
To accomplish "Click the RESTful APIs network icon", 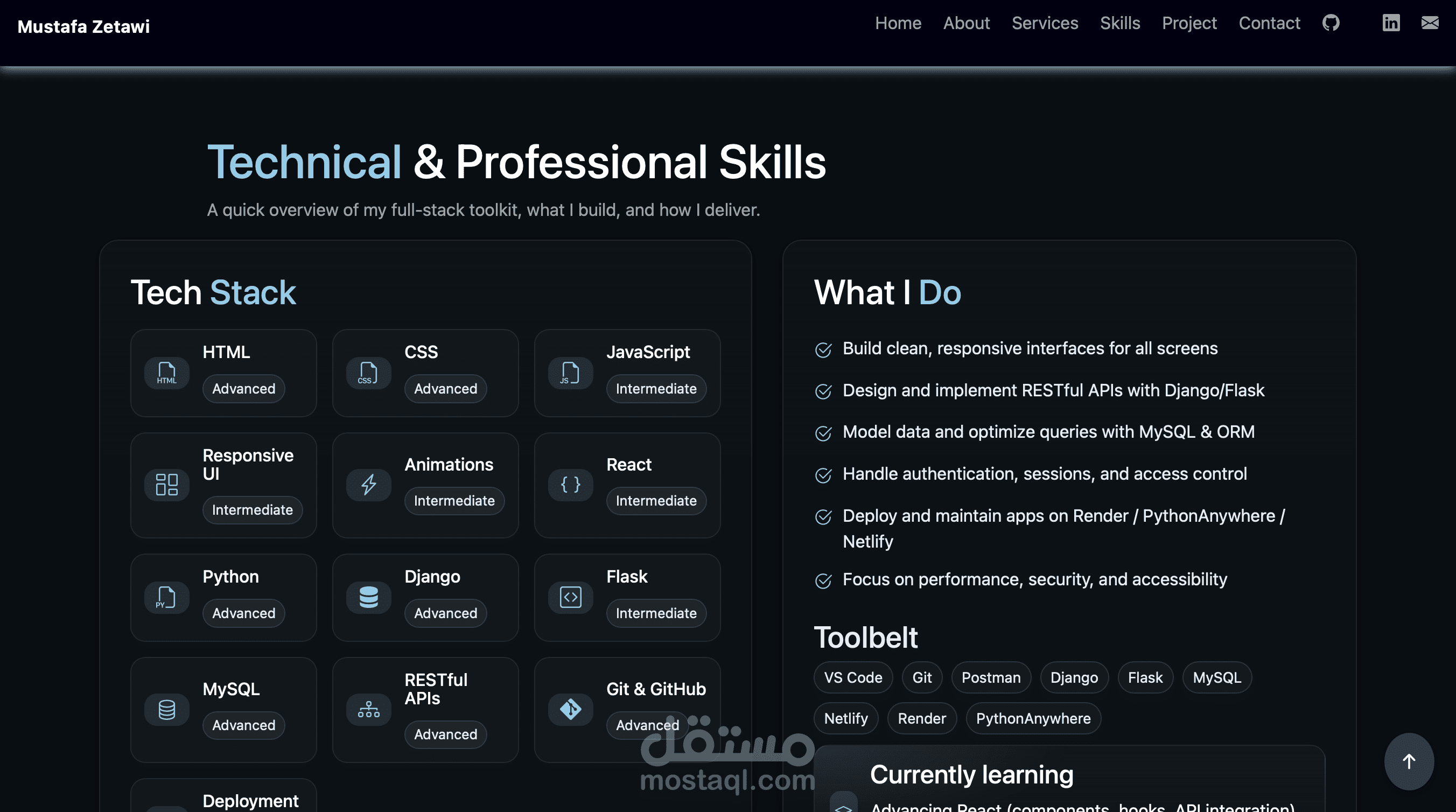I will pos(368,709).
